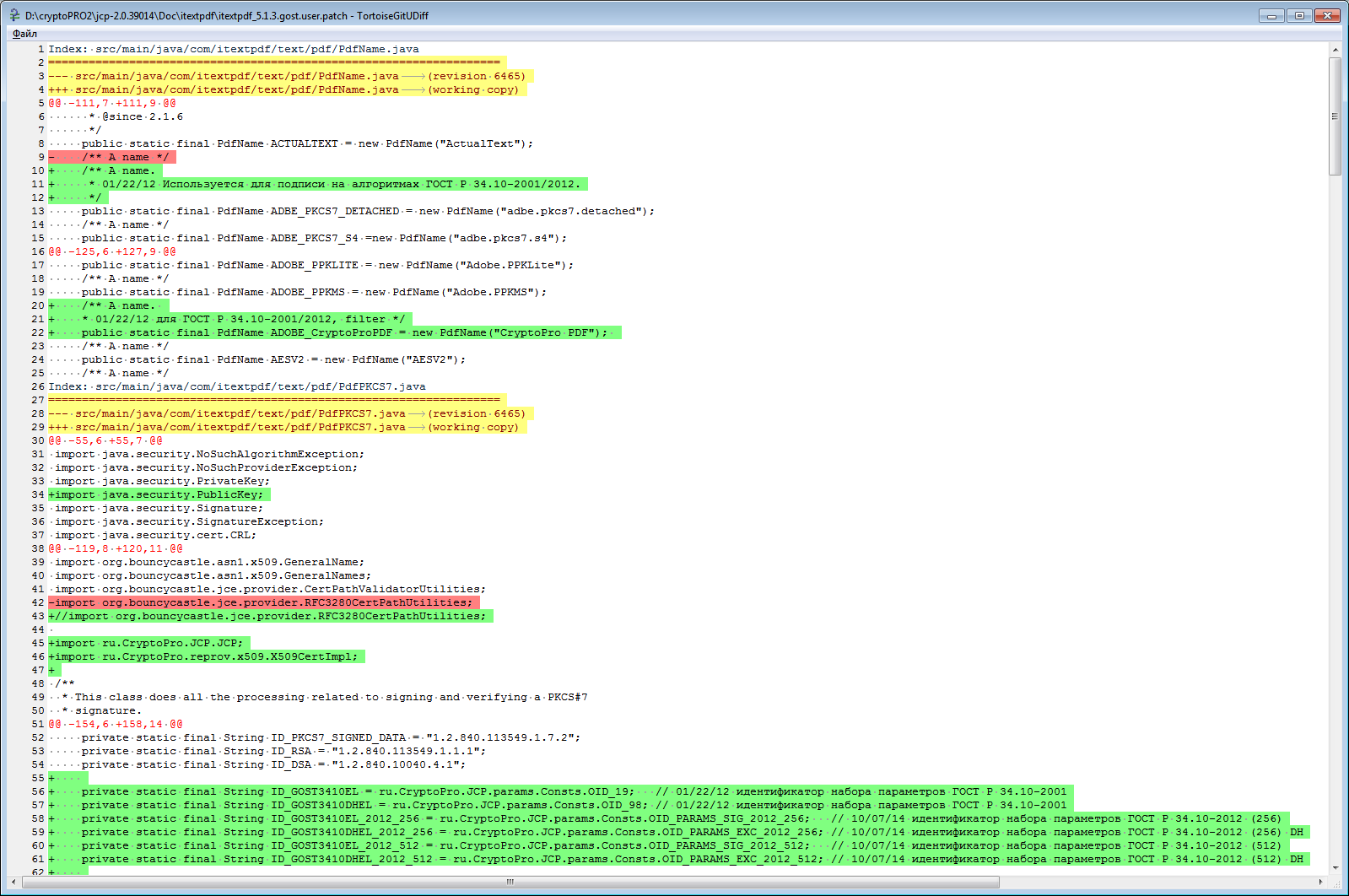The width and height of the screenshot is (1349, 896).
Task: Open the Файл menu
Action: tap(24, 34)
